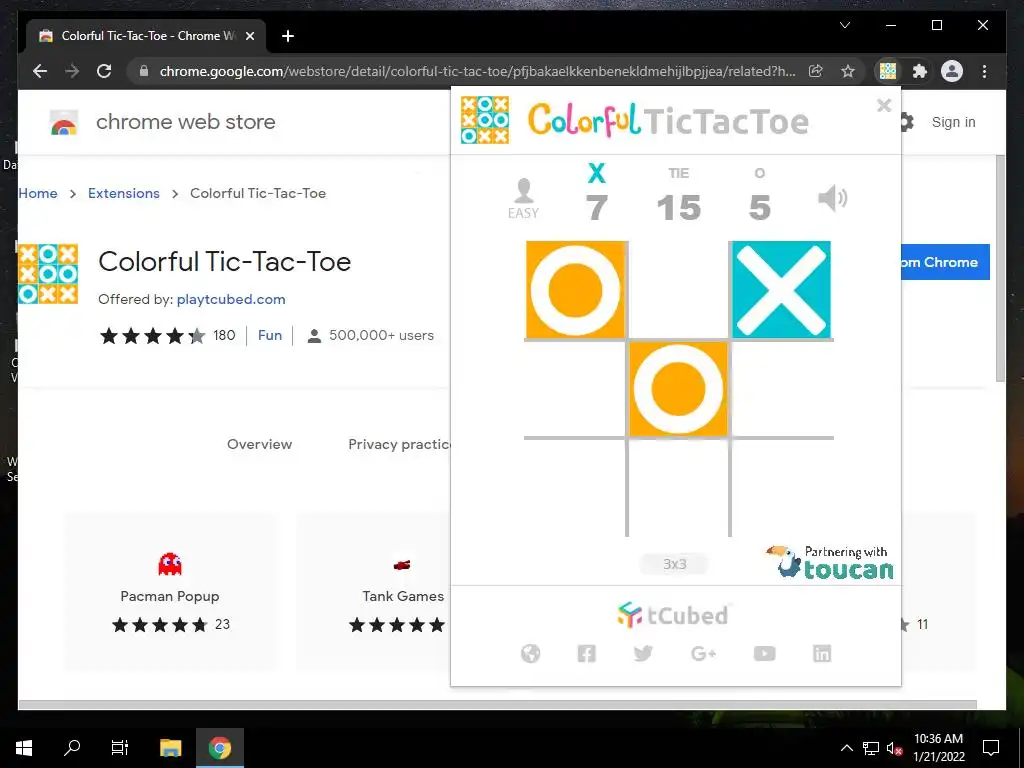This screenshot has width=1024, height=768.
Task: Open the Twitter icon in popup footer
Action: pyautogui.click(x=643, y=653)
